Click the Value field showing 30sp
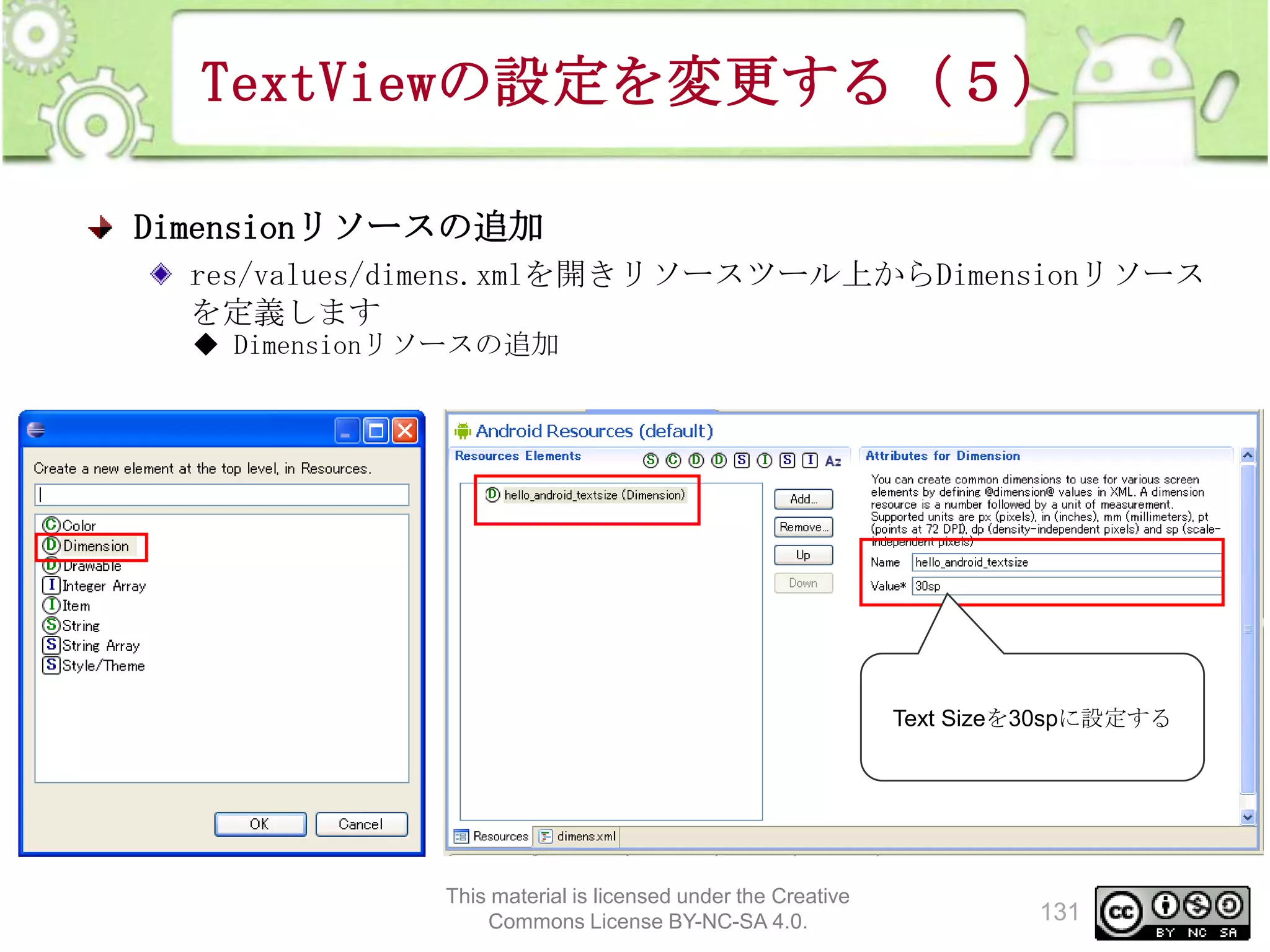This screenshot has height=952, width=1270. tap(1066, 586)
